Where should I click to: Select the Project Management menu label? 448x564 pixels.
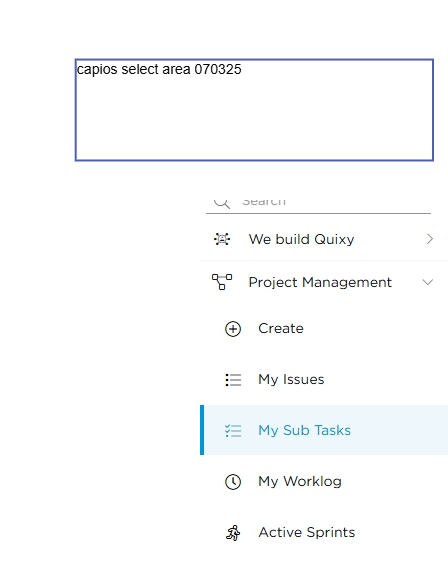point(320,282)
